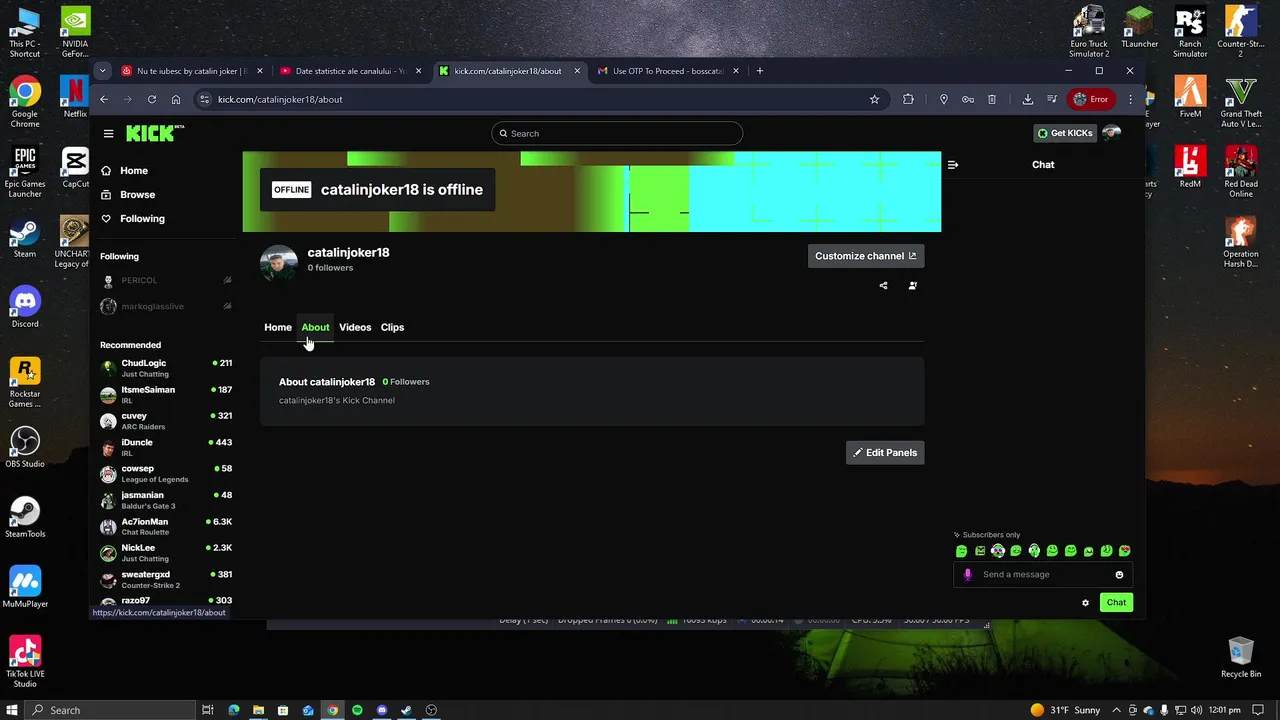Open Discord from the taskbar
The image size is (1280, 720).
tap(382, 710)
